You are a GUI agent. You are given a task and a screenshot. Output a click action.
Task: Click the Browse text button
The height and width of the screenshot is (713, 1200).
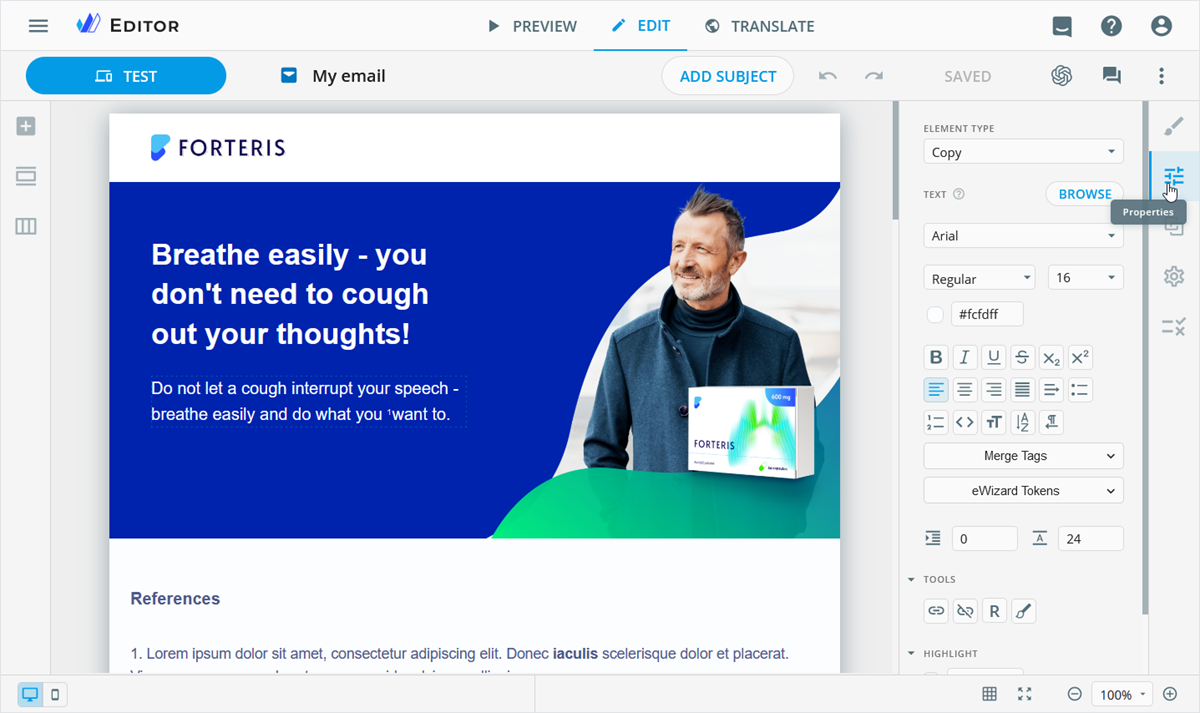[x=1084, y=194]
